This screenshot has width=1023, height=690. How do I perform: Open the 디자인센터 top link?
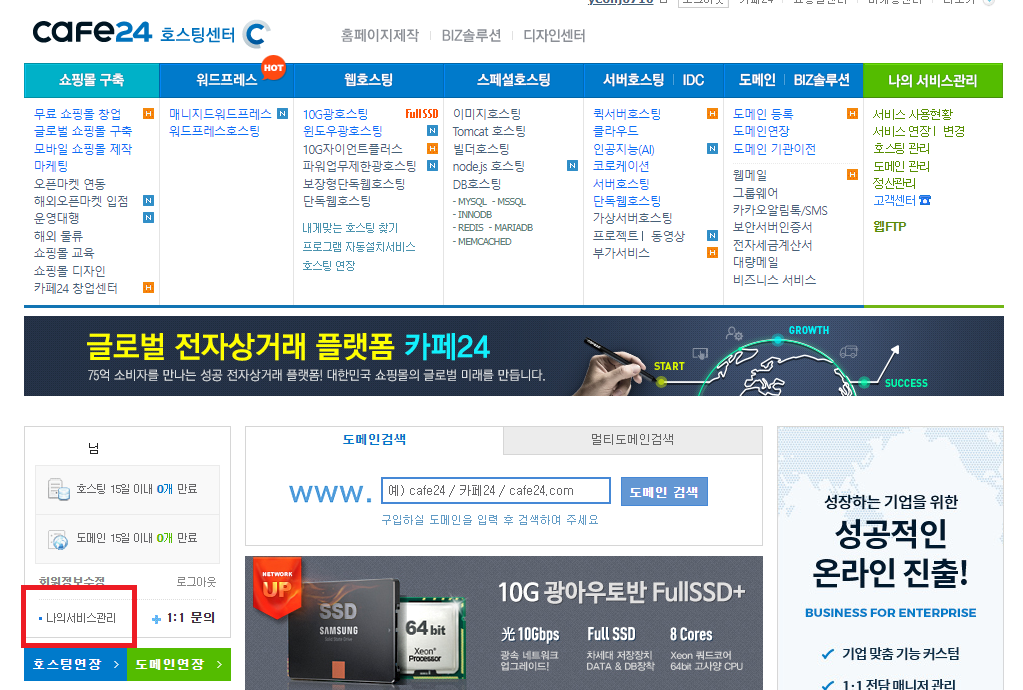pyautogui.click(x=555, y=35)
